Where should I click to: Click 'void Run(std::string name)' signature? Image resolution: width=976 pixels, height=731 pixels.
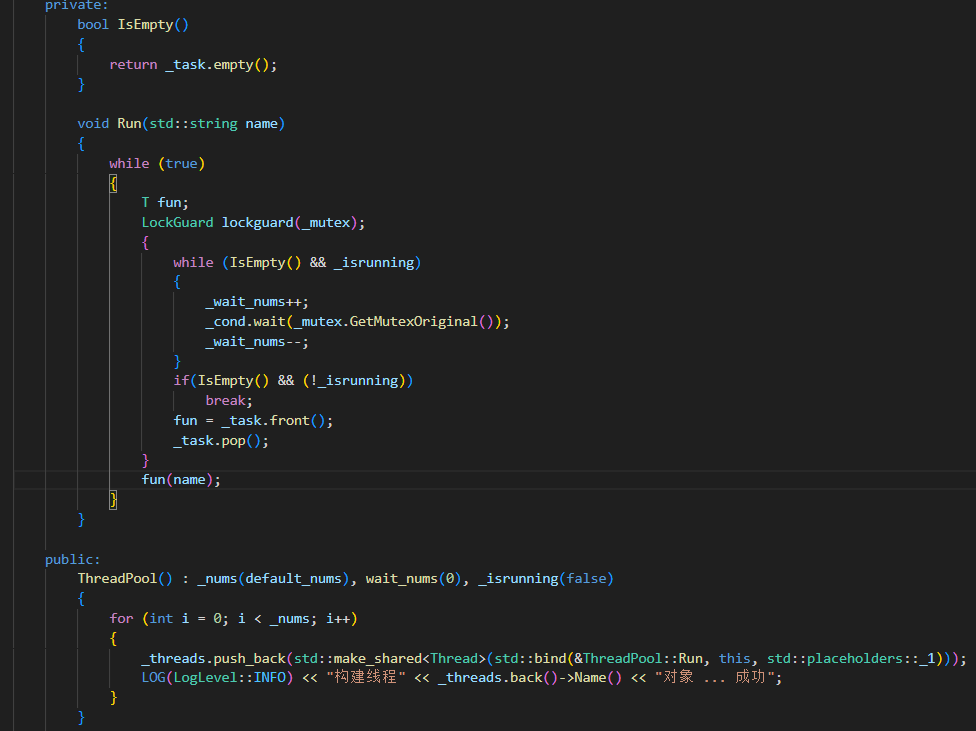(181, 124)
